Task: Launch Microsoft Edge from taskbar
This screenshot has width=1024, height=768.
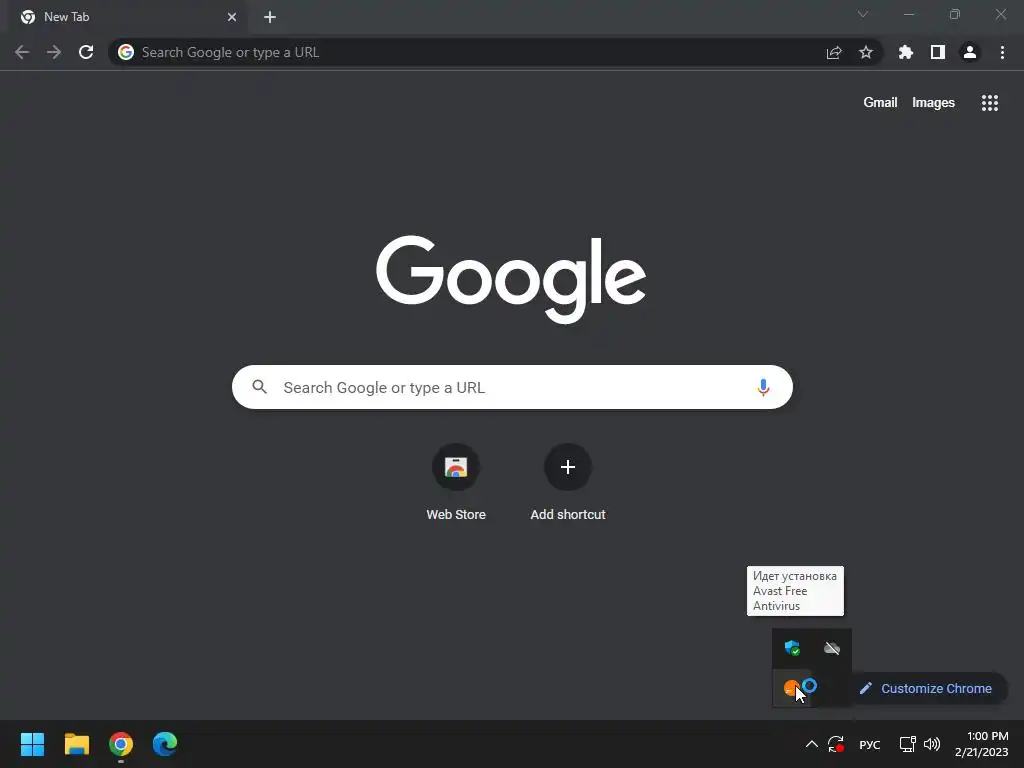Action: click(165, 744)
